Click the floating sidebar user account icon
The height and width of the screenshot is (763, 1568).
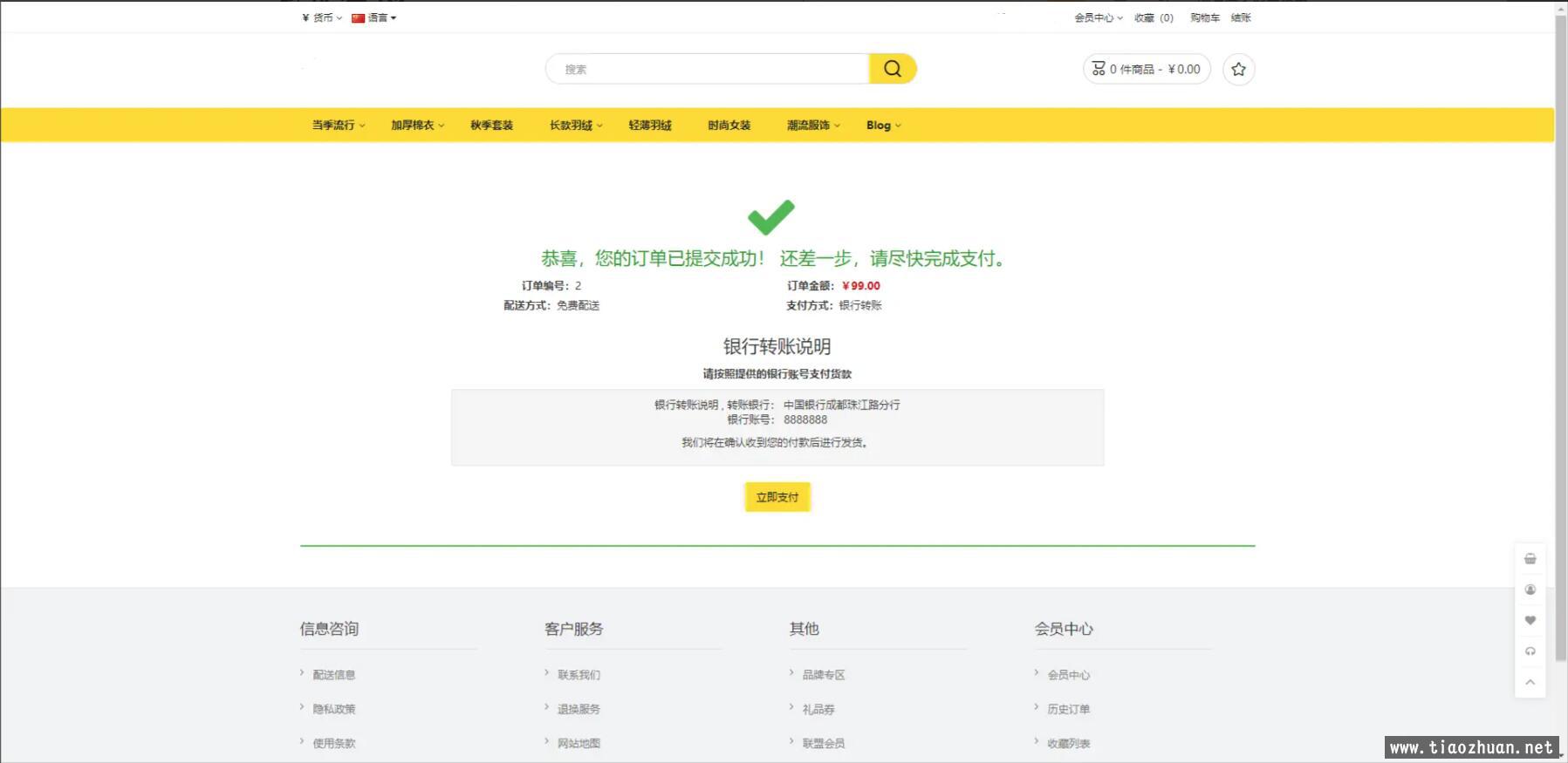(1530, 590)
